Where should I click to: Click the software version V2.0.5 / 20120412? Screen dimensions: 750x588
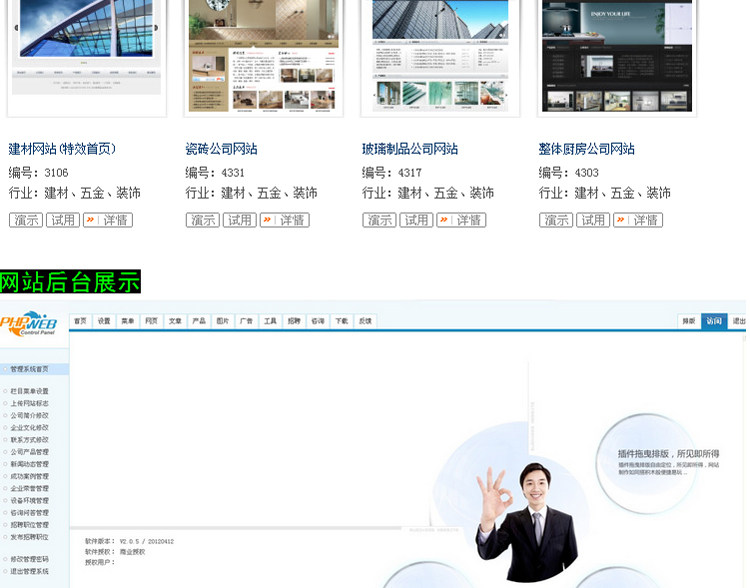coord(146,541)
